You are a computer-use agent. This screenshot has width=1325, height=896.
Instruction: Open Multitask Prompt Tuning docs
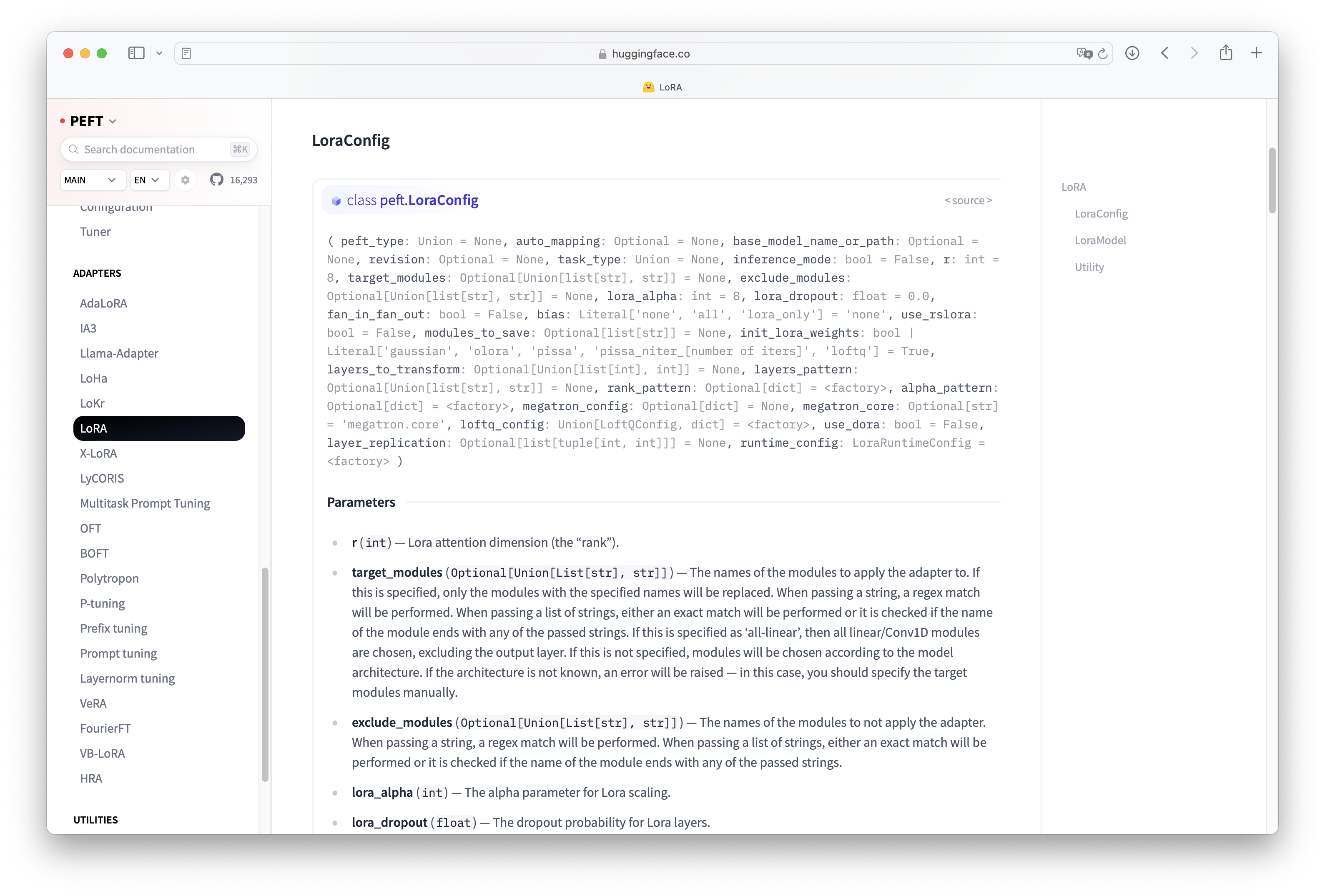click(145, 503)
